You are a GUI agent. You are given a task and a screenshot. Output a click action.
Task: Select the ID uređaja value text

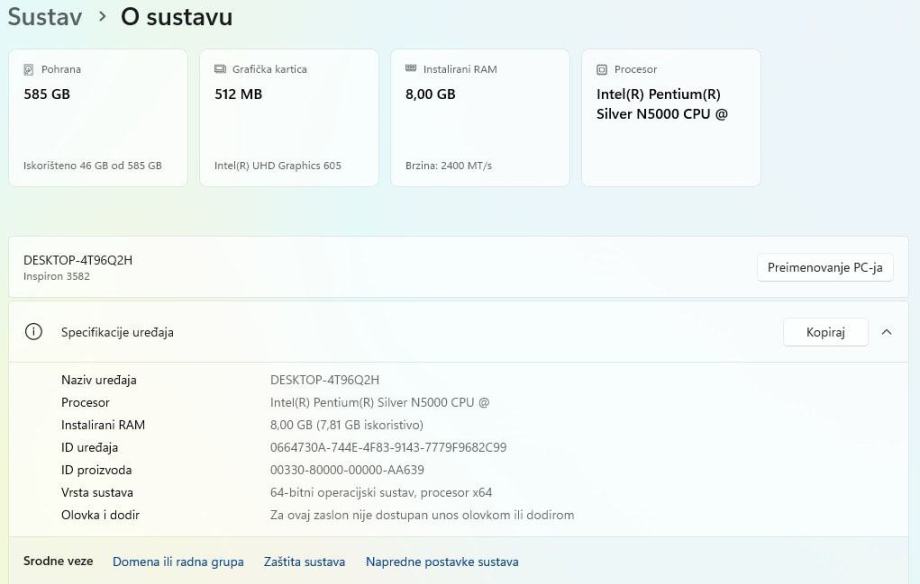(388, 448)
